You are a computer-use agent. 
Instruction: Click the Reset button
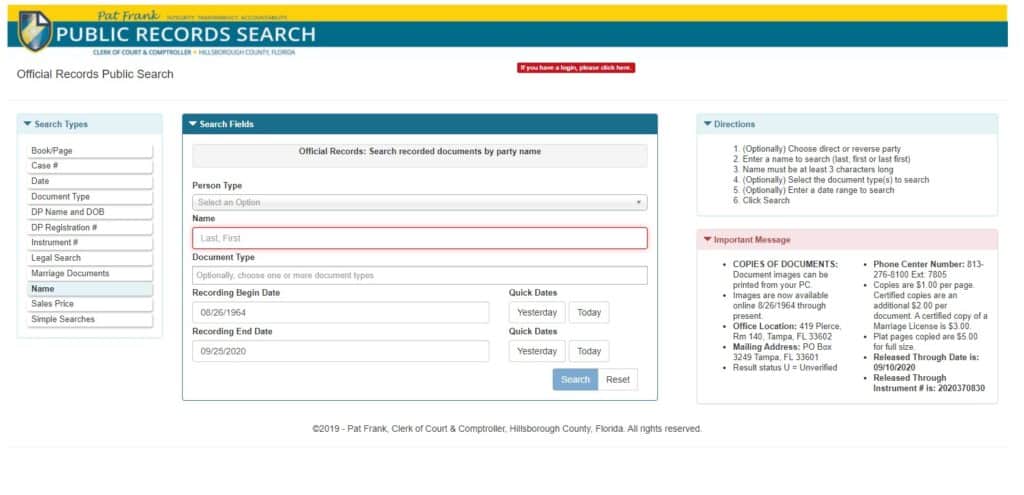coord(618,379)
